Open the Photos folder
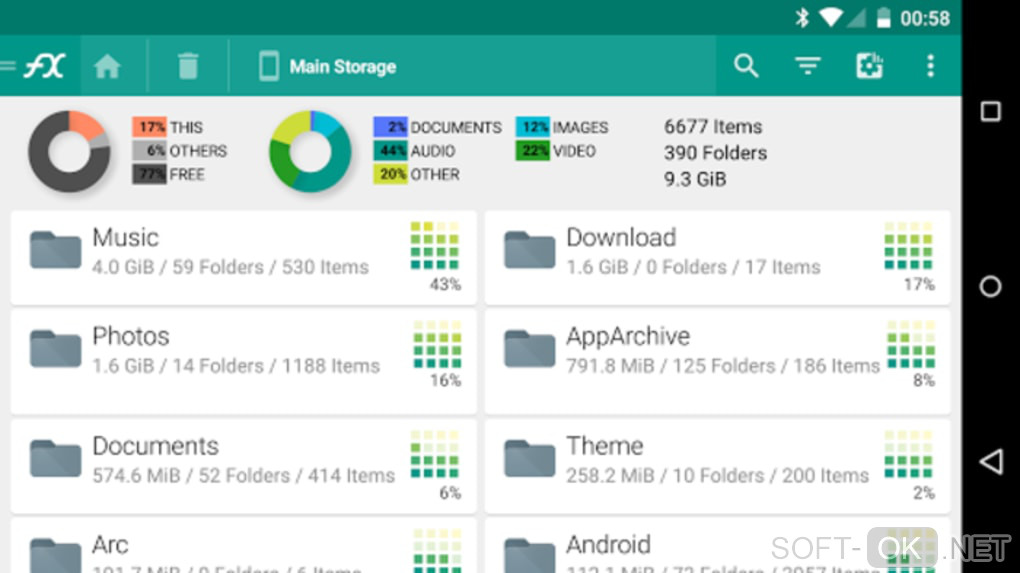The width and height of the screenshot is (1020, 573). click(243, 361)
